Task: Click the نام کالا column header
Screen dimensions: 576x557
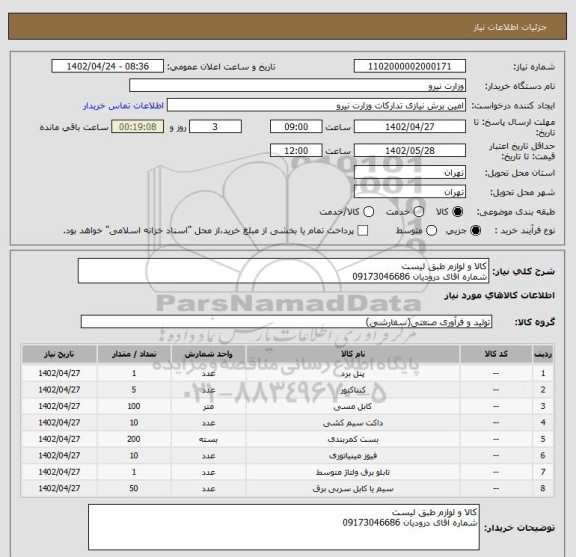Action: tap(353, 354)
